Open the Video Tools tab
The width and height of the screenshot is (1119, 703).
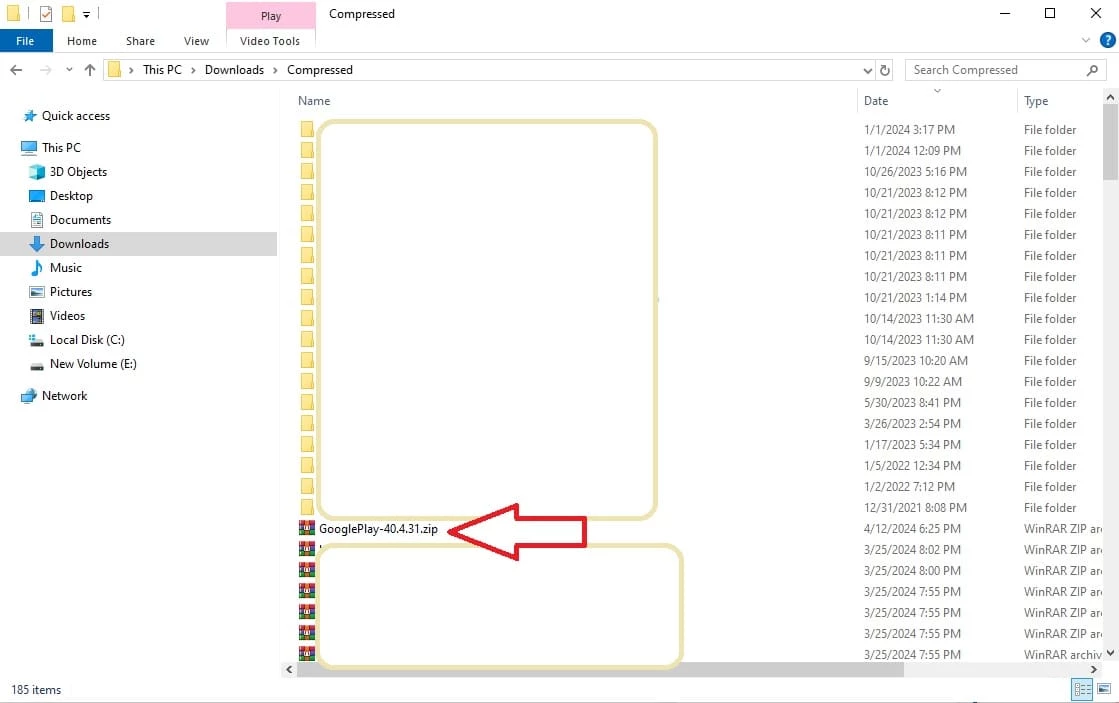click(270, 41)
